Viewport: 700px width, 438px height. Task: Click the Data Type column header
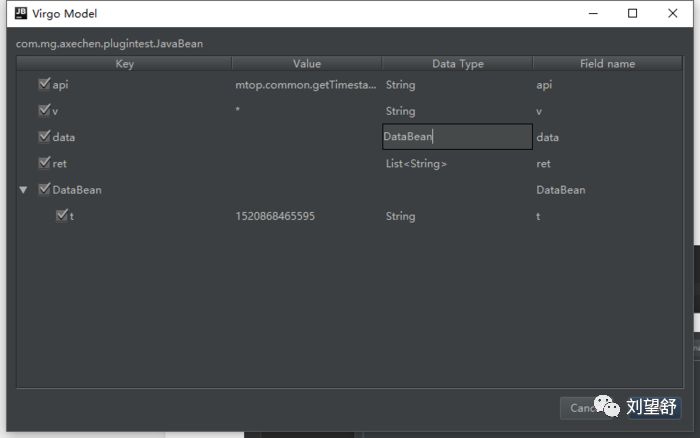point(458,64)
